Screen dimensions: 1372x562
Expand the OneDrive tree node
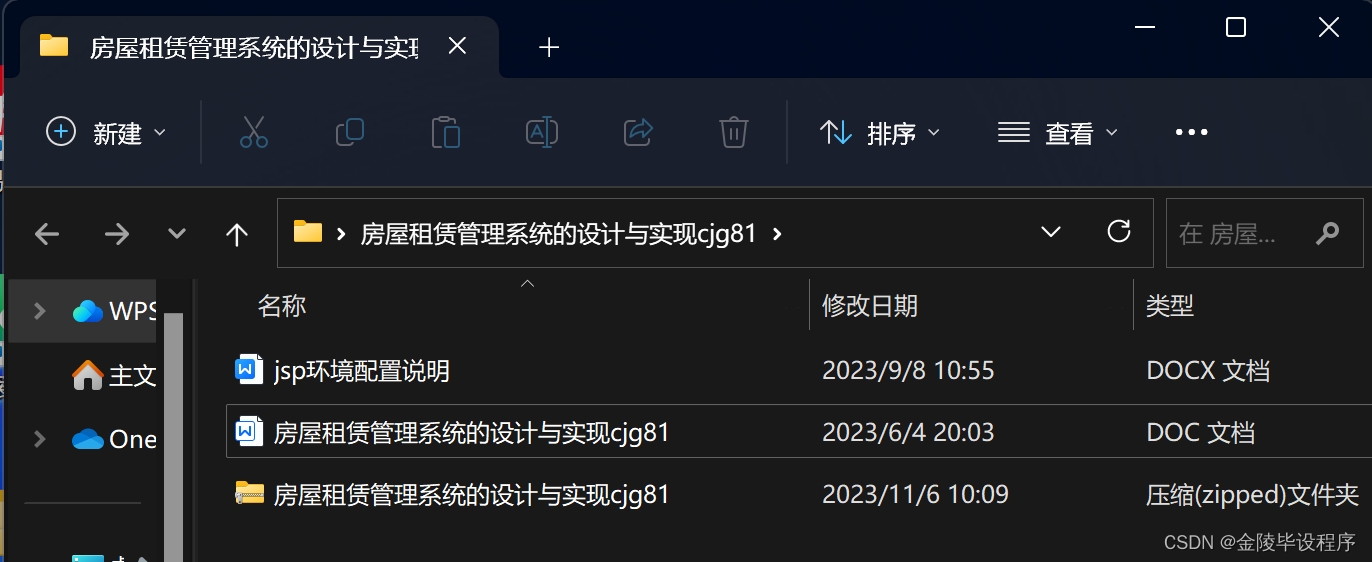(x=39, y=439)
